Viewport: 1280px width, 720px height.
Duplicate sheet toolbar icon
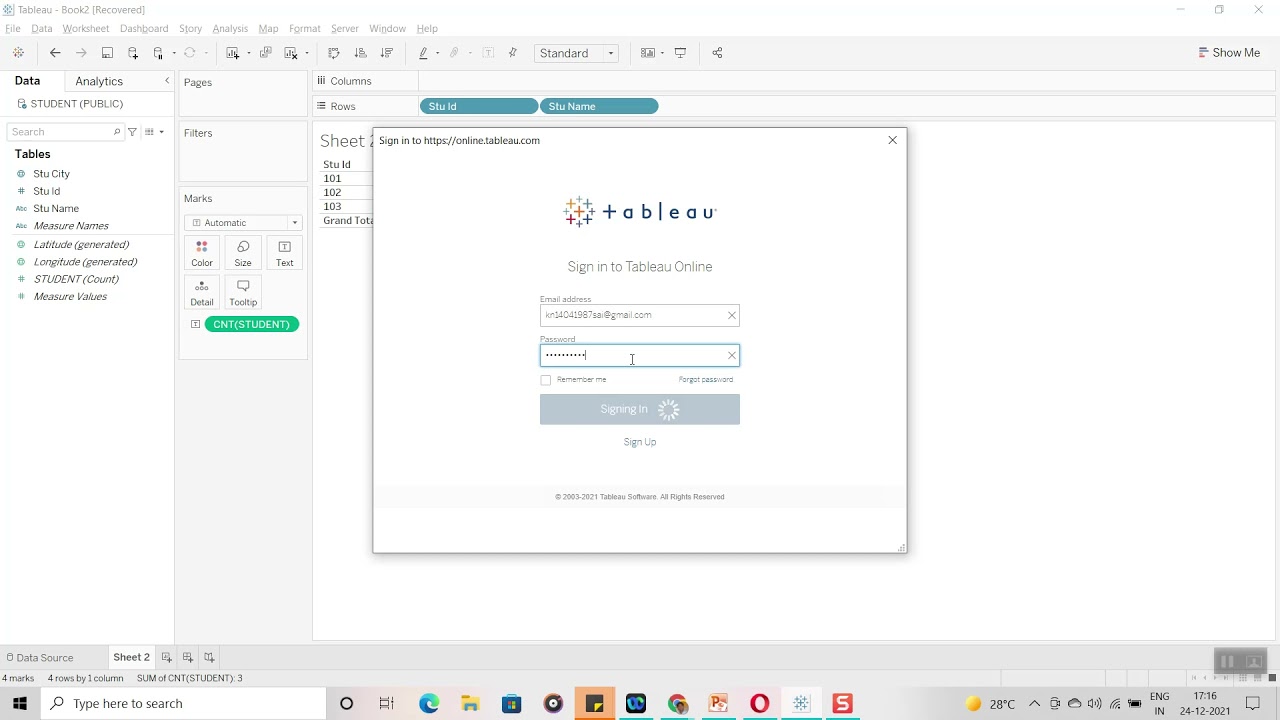265,53
